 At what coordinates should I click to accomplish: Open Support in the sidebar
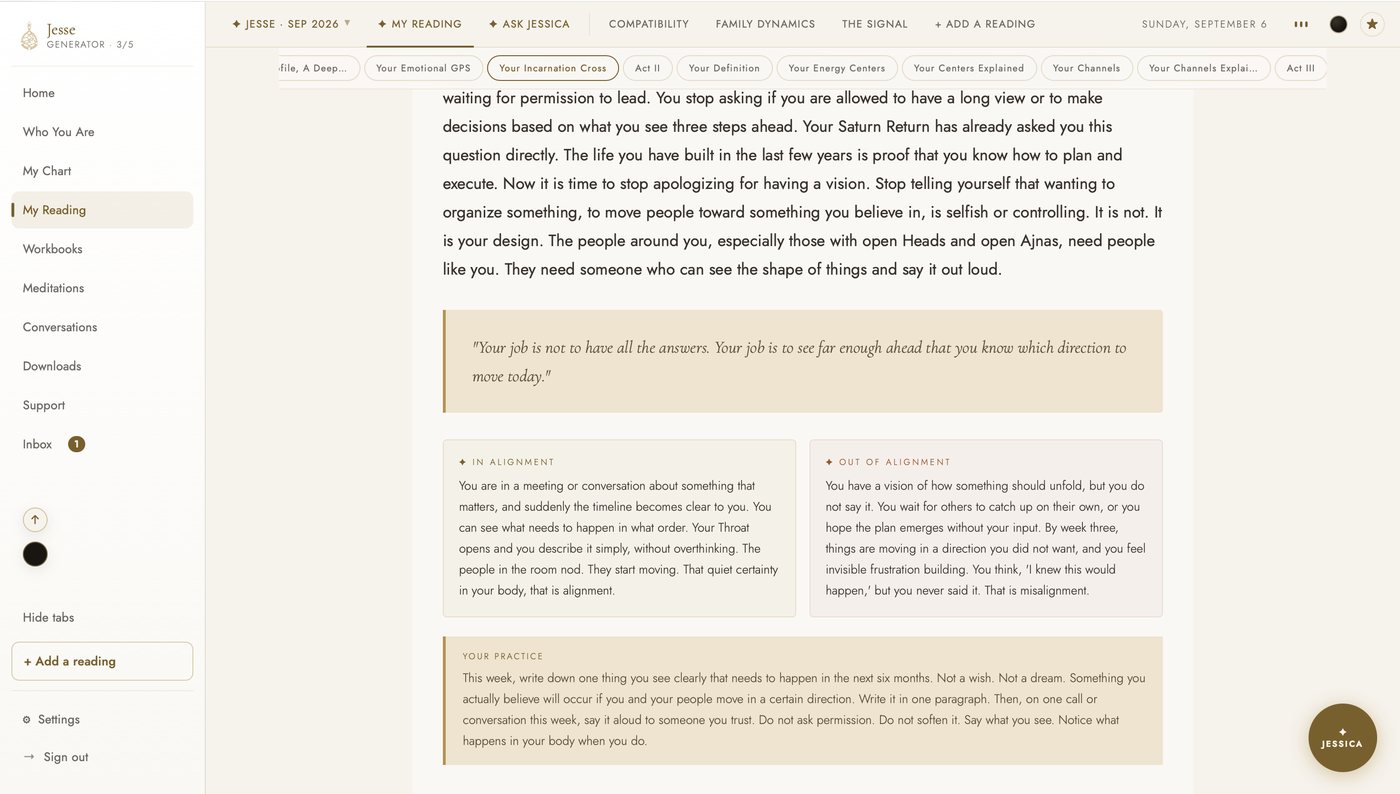pos(102,405)
